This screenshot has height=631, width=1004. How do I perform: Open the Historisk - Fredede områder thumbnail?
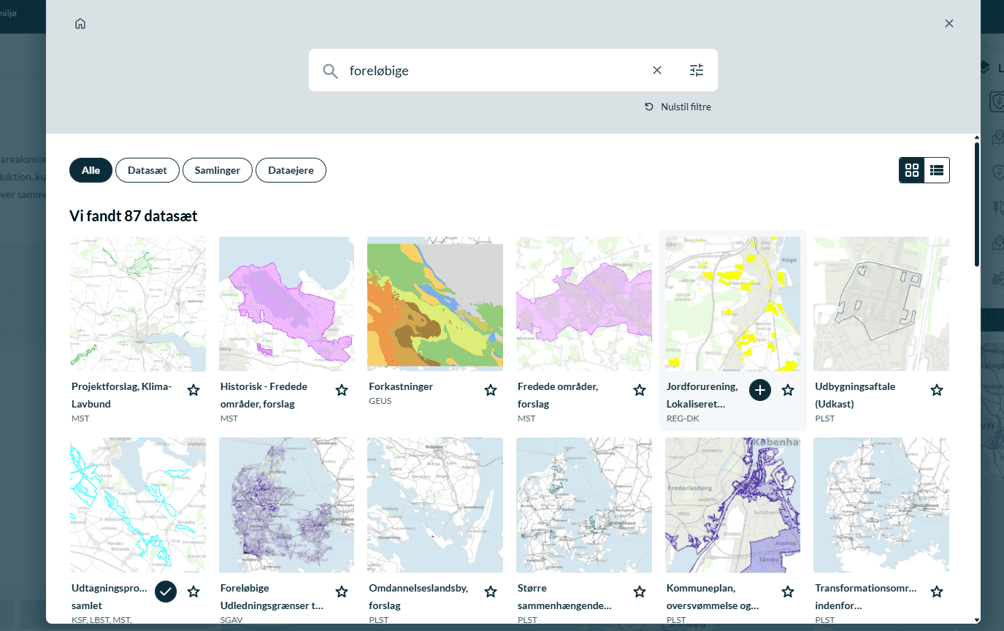286,304
